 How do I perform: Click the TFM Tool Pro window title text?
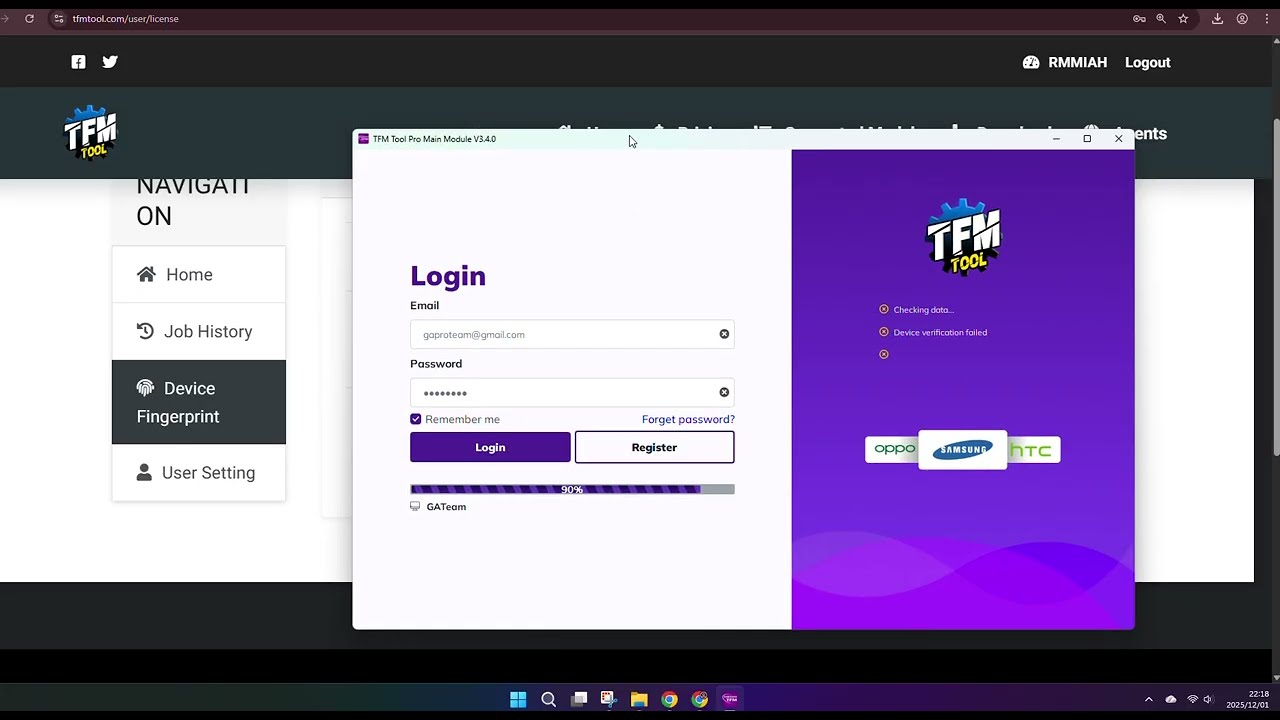point(434,139)
